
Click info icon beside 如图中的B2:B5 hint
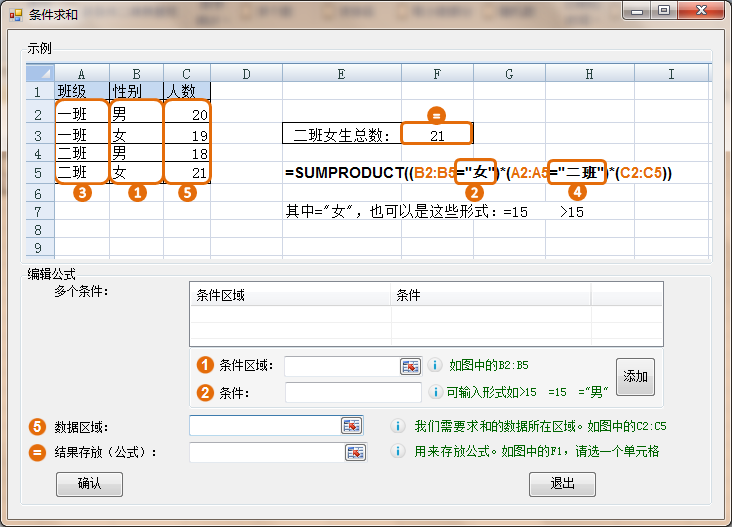coord(435,366)
